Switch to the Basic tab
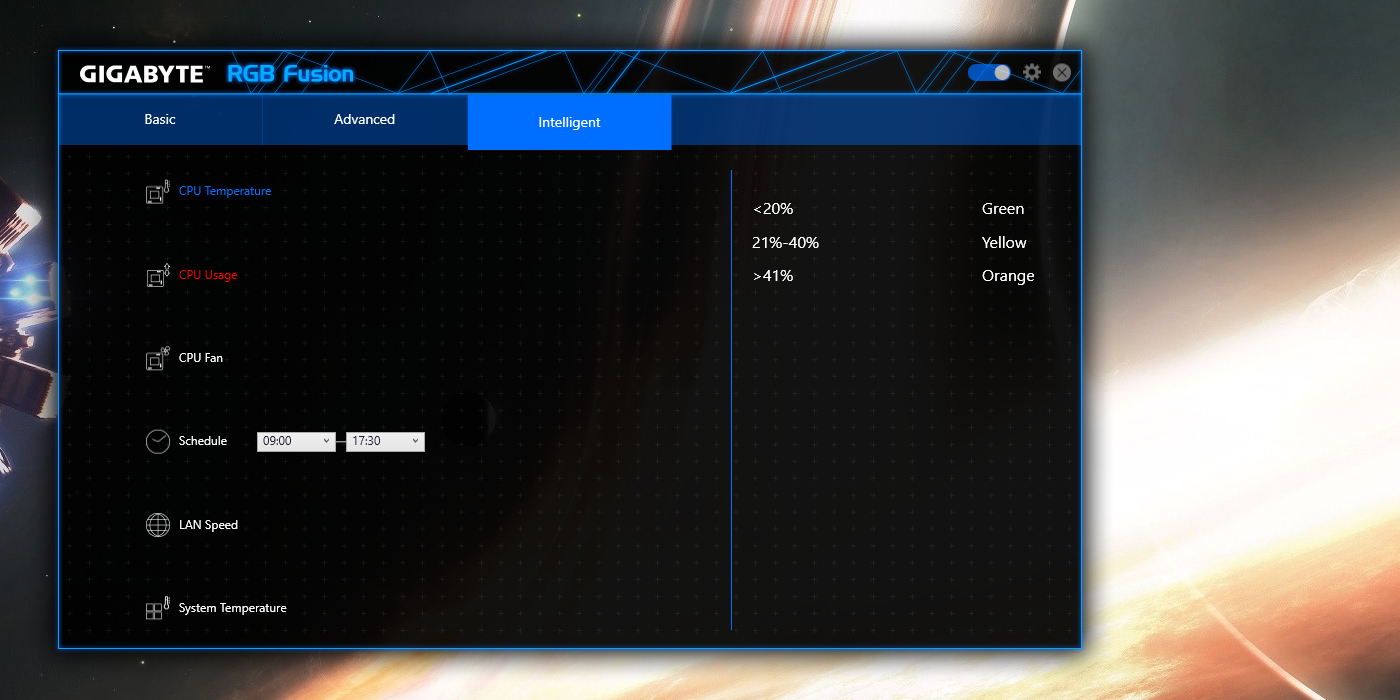 click(x=160, y=120)
